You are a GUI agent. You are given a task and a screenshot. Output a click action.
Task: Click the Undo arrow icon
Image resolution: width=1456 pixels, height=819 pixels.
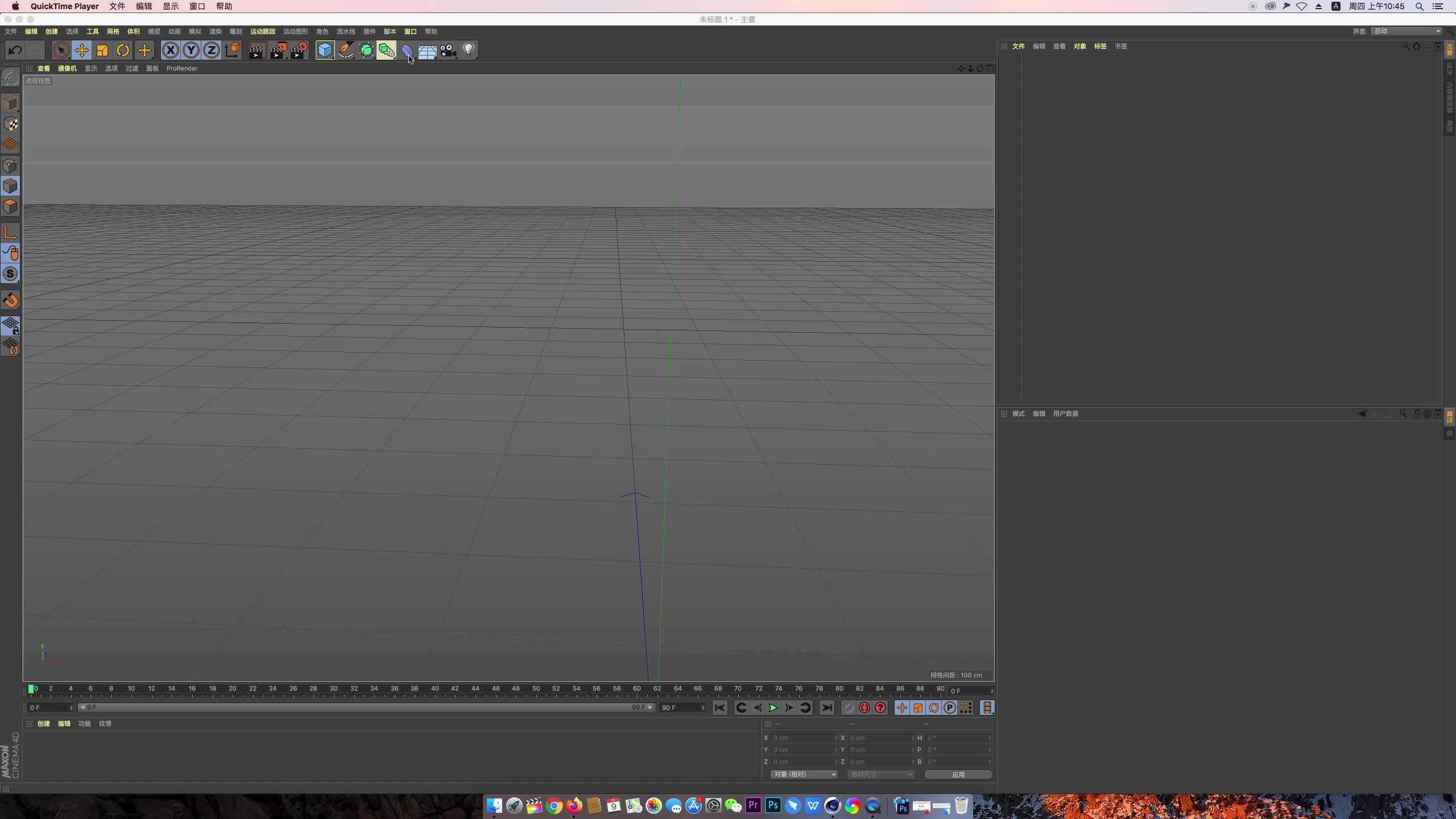pos(15,51)
